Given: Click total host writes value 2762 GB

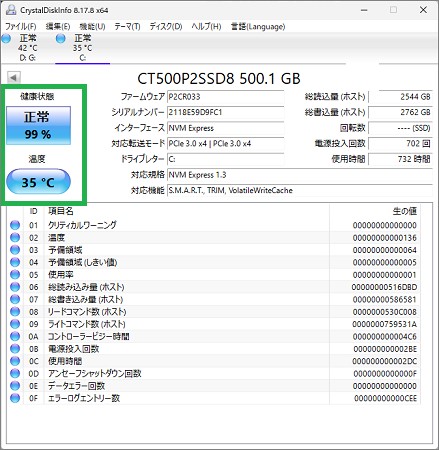Looking at the screenshot, I should (400, 112).
